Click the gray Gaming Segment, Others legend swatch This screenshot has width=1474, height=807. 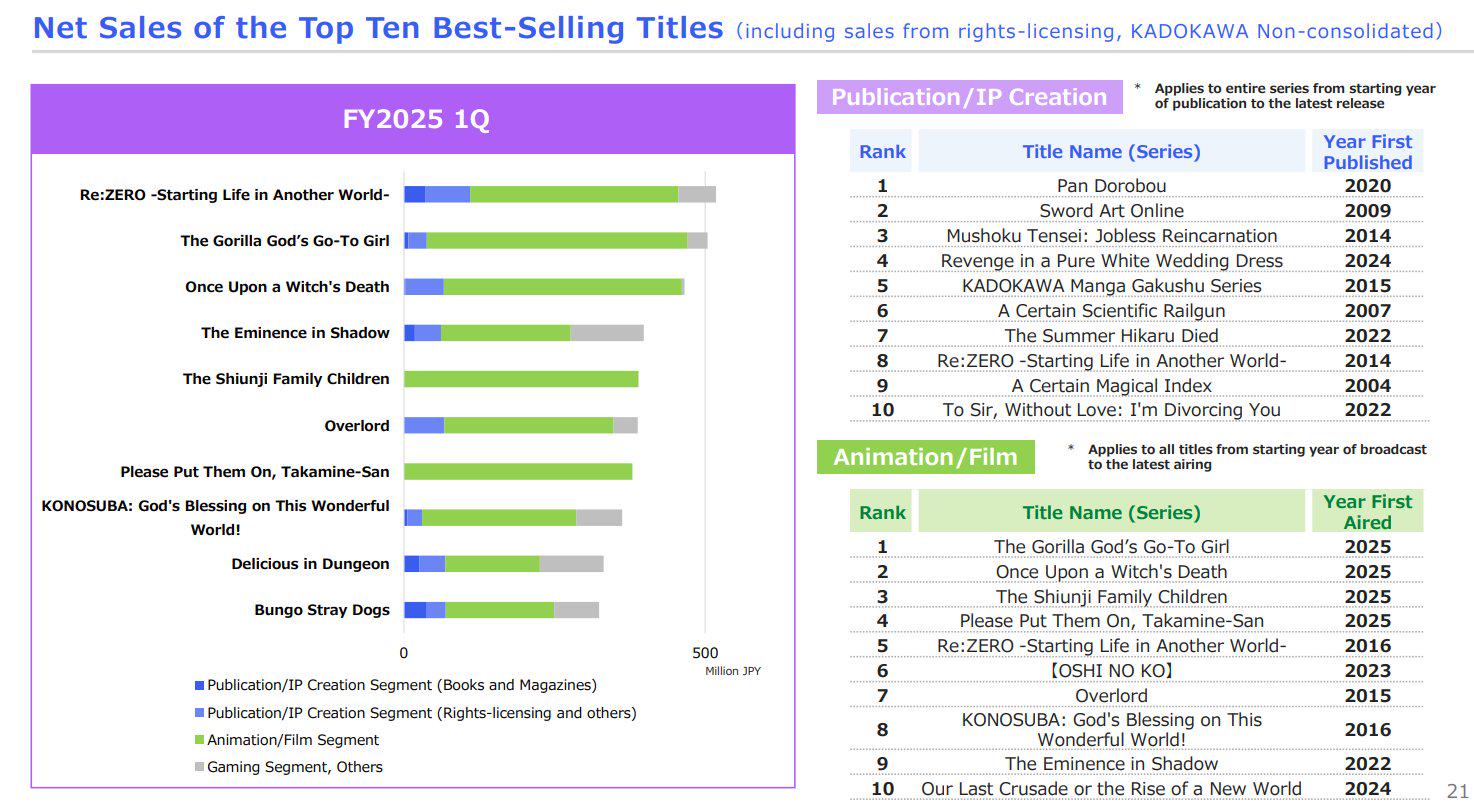pos(199,767)
